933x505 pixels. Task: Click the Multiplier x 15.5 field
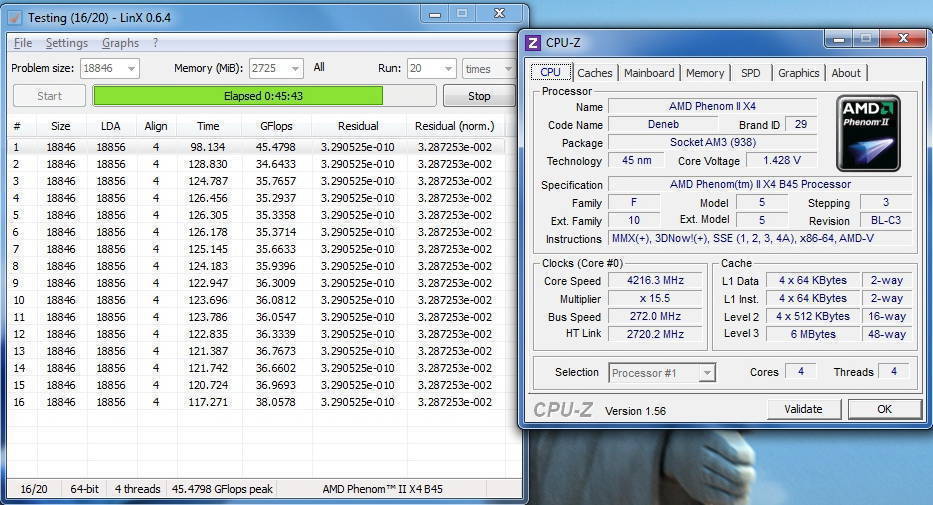point(655,299)
